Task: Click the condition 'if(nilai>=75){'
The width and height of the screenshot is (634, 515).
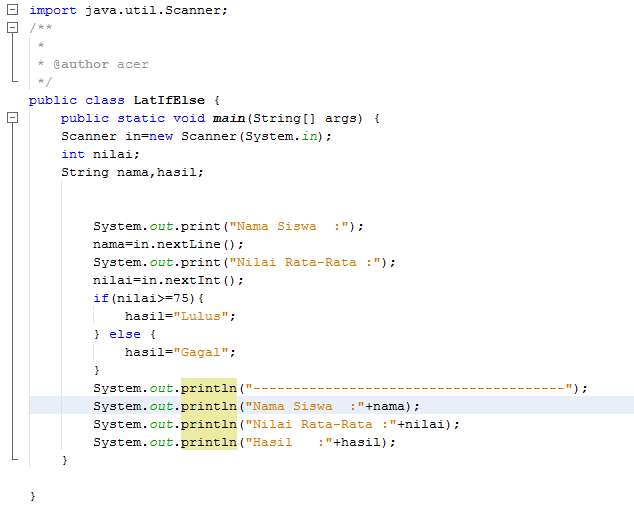Action: click(148, 298)
